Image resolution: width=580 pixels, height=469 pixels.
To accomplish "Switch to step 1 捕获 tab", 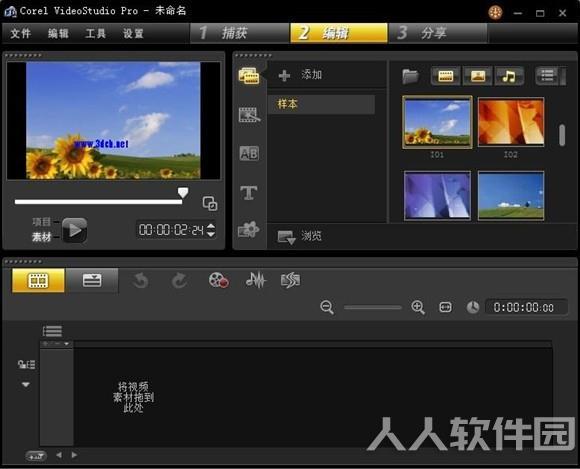I will point(240,33).
